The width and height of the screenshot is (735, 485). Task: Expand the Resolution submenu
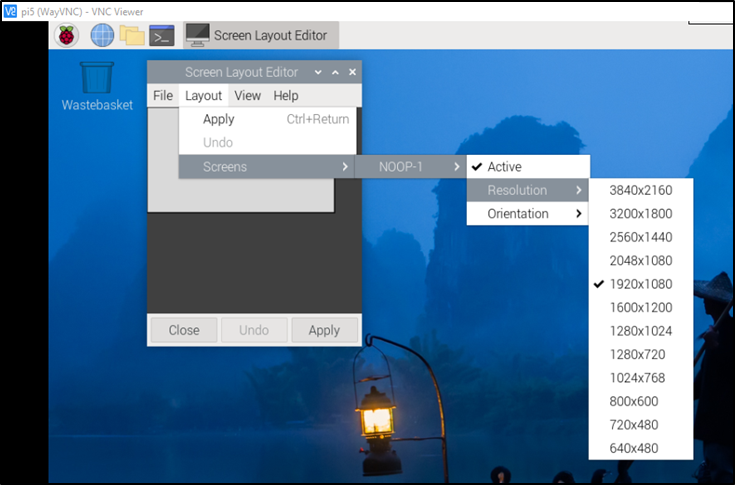(x=527, y=190)
